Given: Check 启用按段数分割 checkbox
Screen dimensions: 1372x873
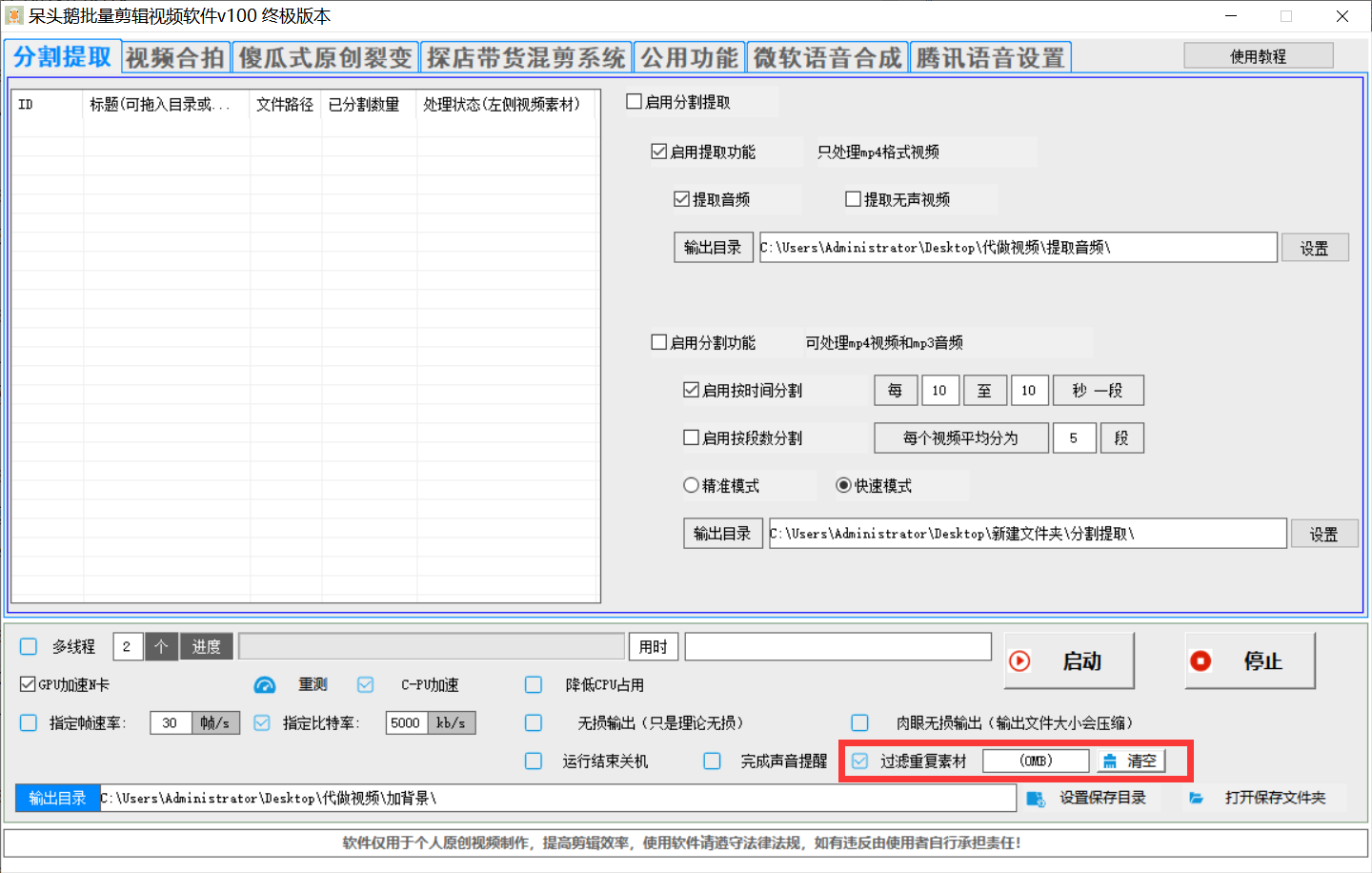Looking at the screenshot, I should 691,436.
